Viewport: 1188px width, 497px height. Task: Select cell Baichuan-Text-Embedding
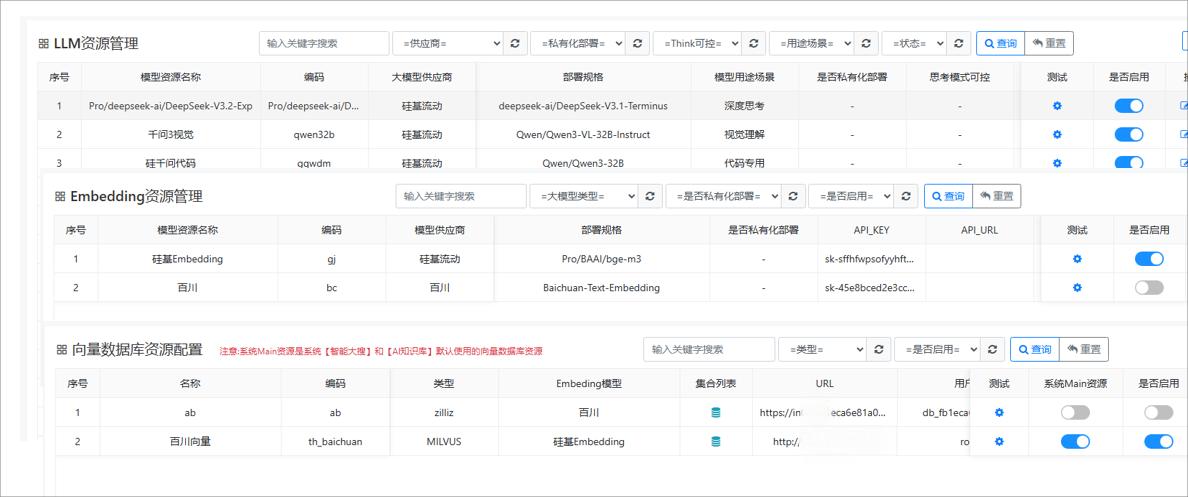(602, 288)
